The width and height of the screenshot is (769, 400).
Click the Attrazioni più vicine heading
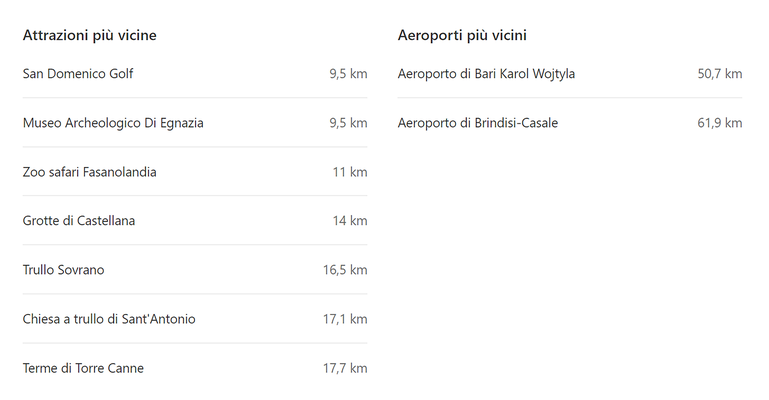pos(89,35)
